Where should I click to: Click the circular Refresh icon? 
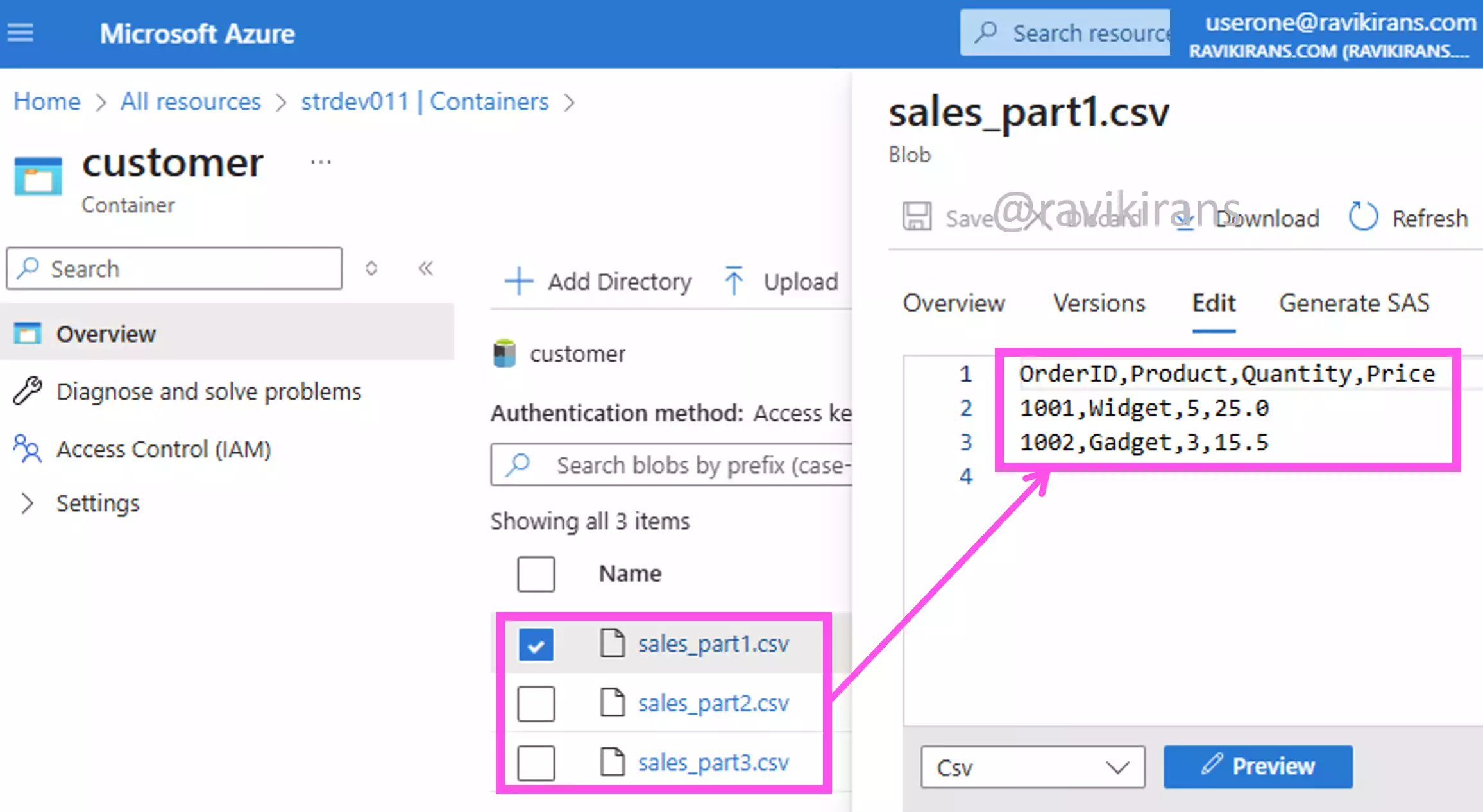coord(1363,217)
